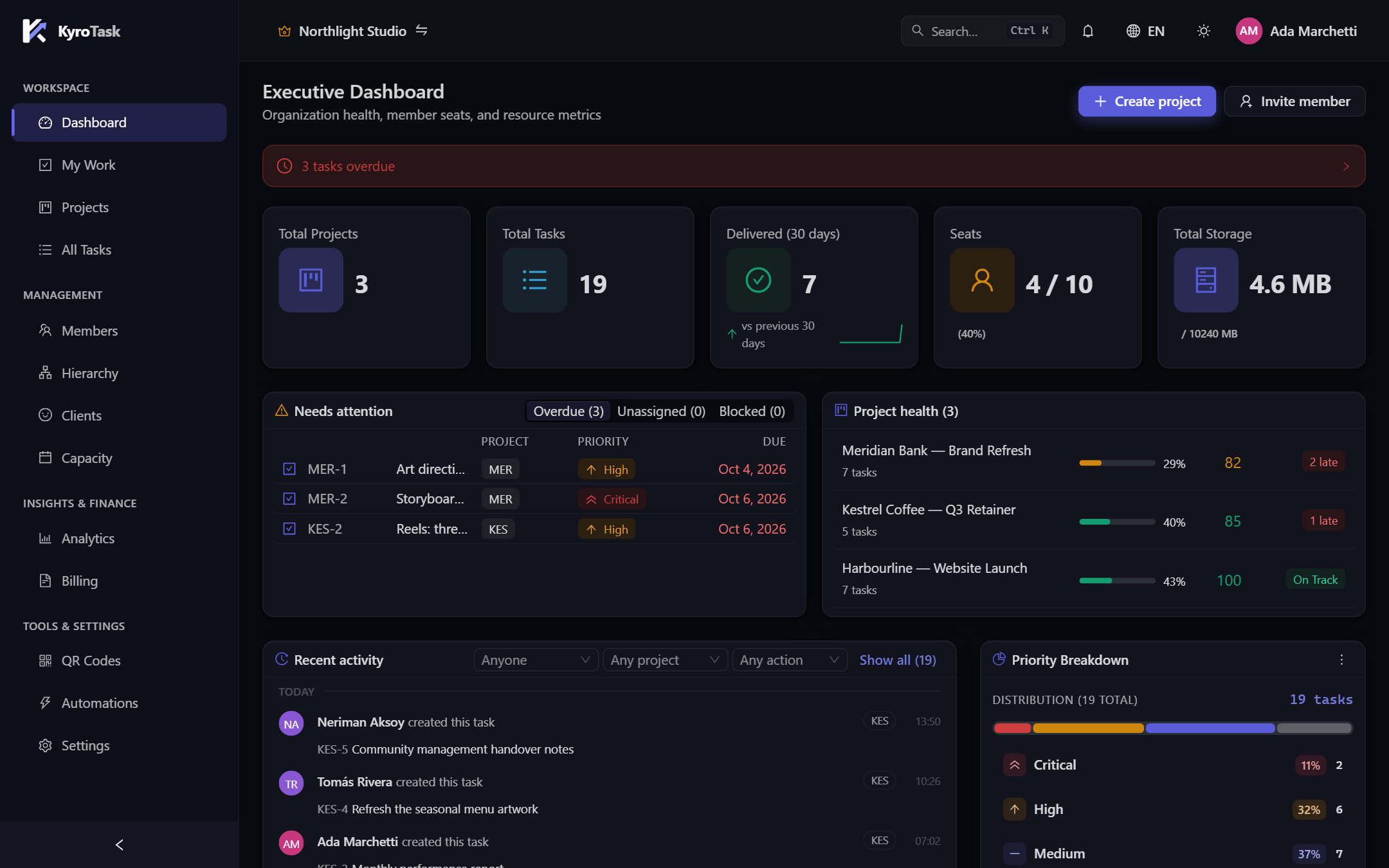Click the Seats person icon
This screenshot has height=868, width=1389.
(982, 280)
